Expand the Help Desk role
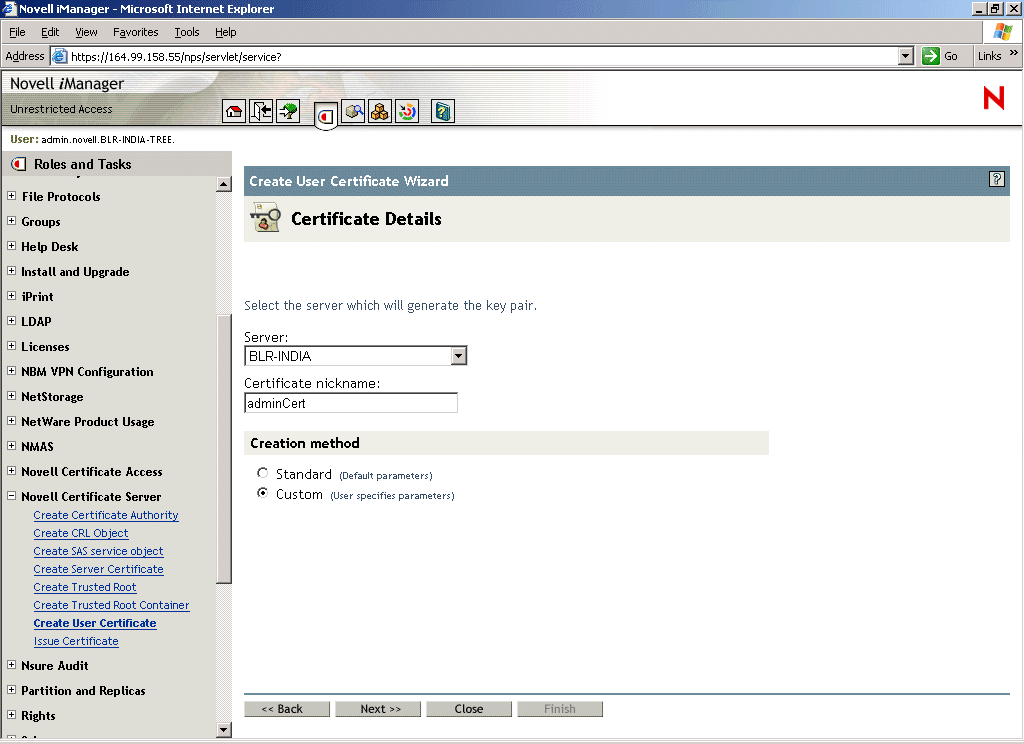The width and height of the screenshot is (1024, 744). [11, 246]
